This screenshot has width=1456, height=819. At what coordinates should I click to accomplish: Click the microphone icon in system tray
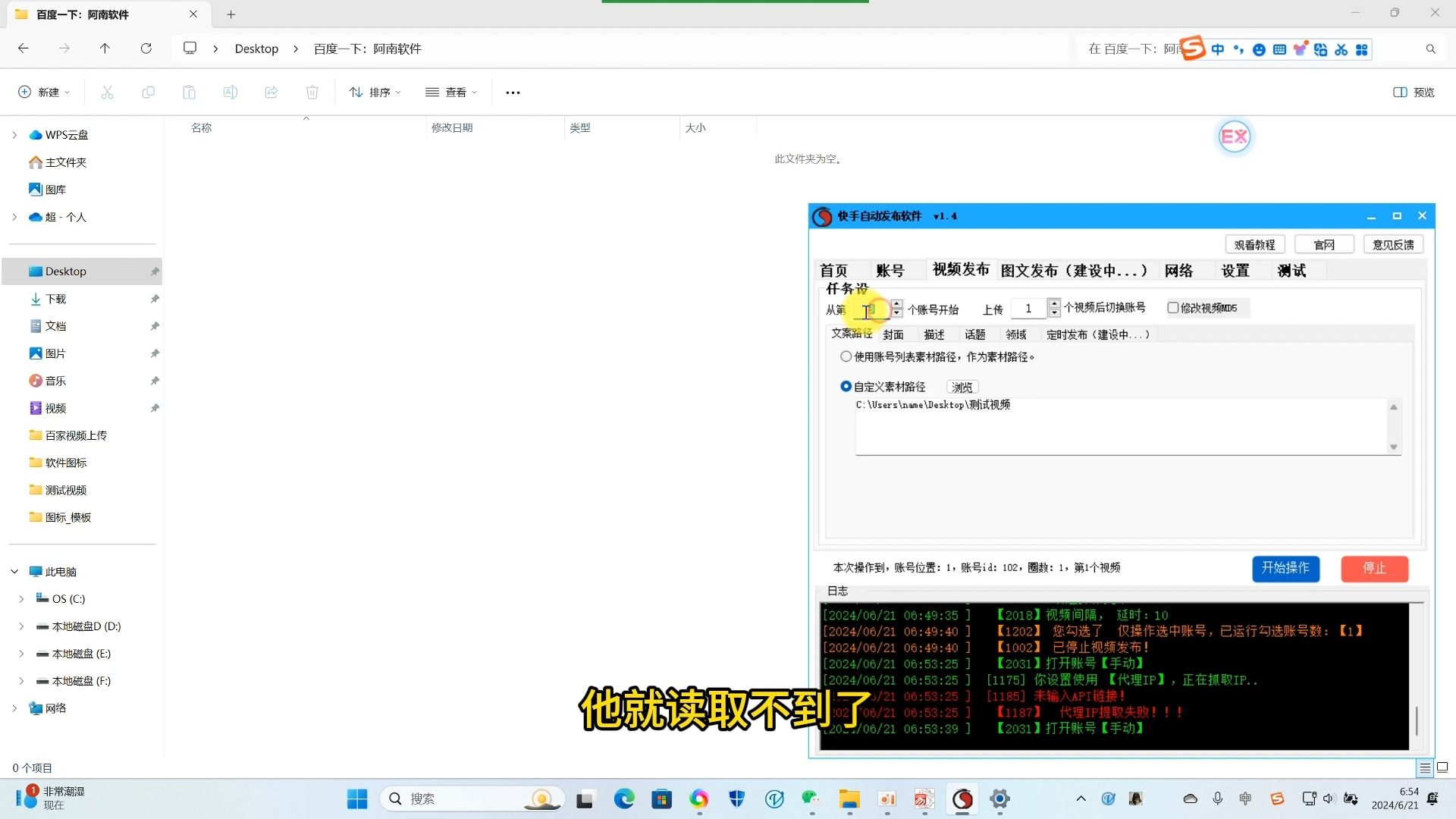pos(1217,799)
